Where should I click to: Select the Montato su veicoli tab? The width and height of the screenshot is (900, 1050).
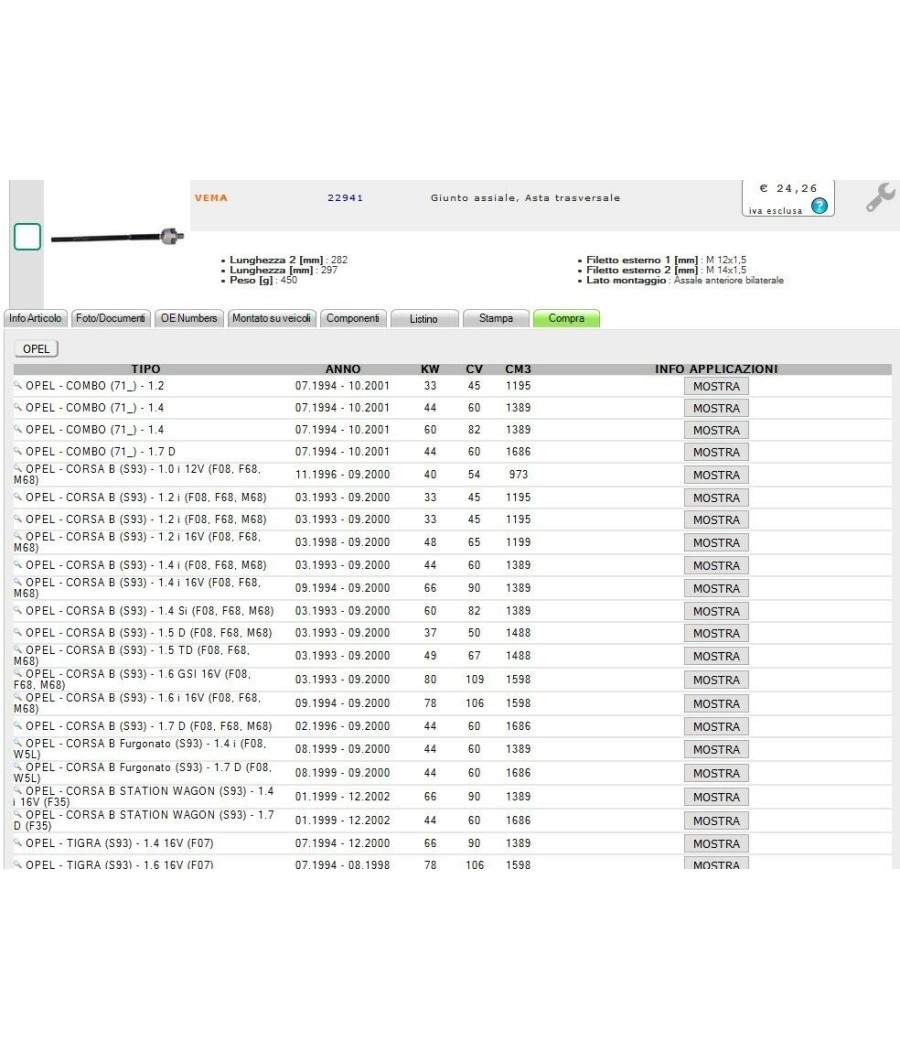271,319
